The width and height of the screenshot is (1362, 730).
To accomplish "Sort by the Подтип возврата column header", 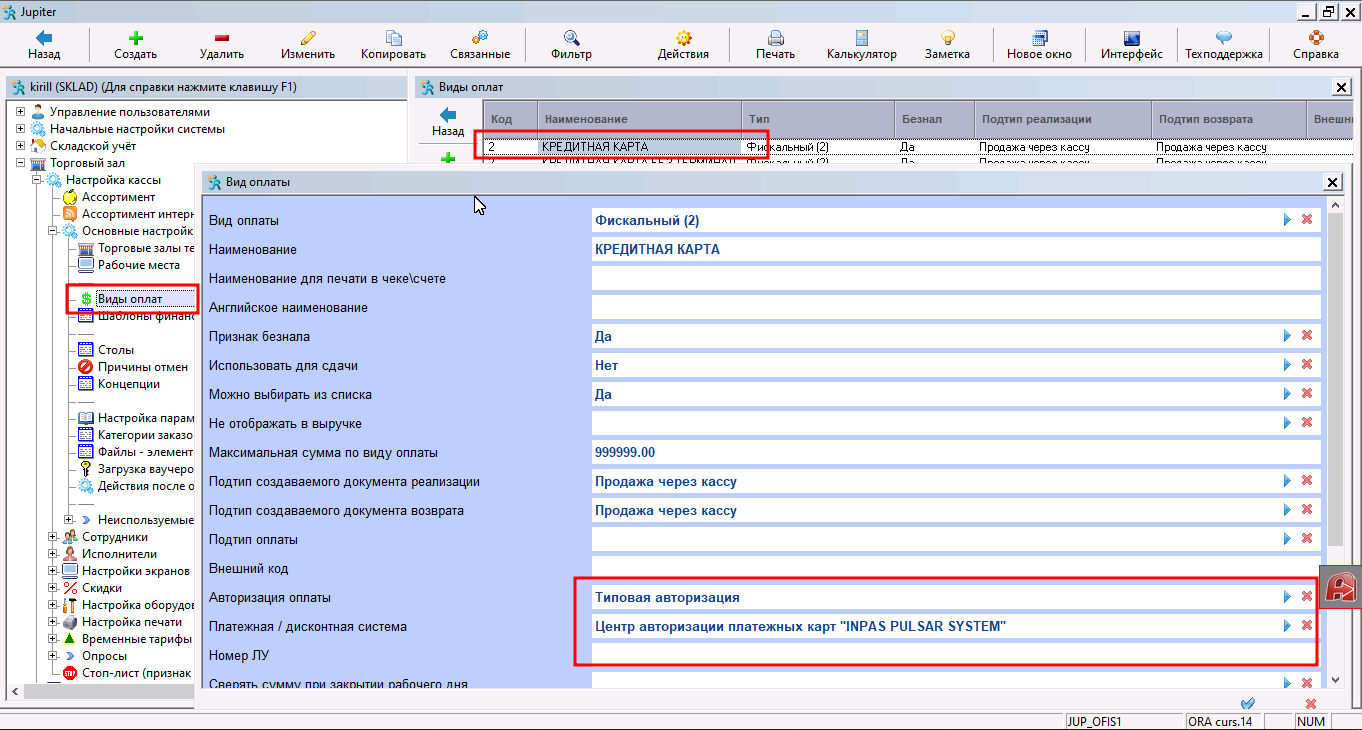I will (x=1229, y=119).
